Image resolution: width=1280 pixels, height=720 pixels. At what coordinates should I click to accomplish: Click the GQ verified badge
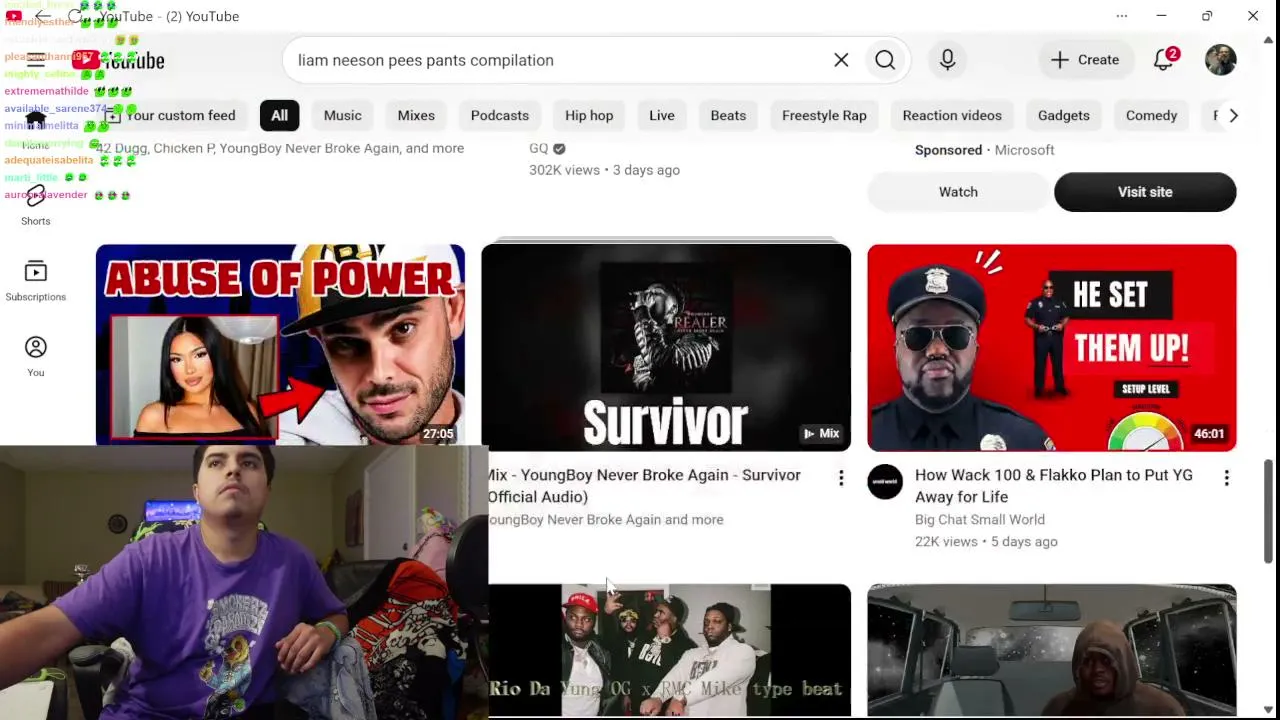click(559, 148)
